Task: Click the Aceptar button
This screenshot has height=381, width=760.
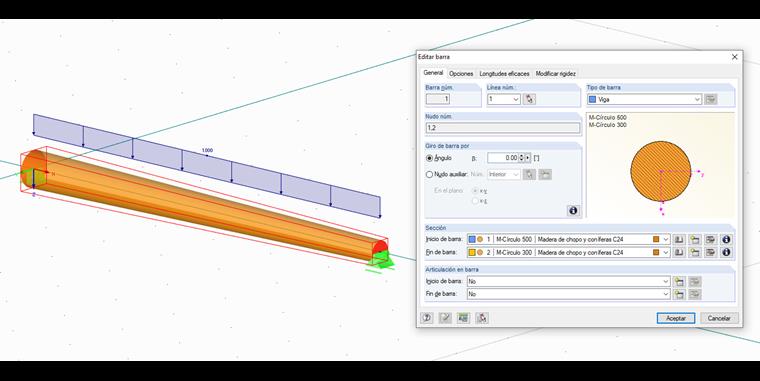Action: pos(676,318)
